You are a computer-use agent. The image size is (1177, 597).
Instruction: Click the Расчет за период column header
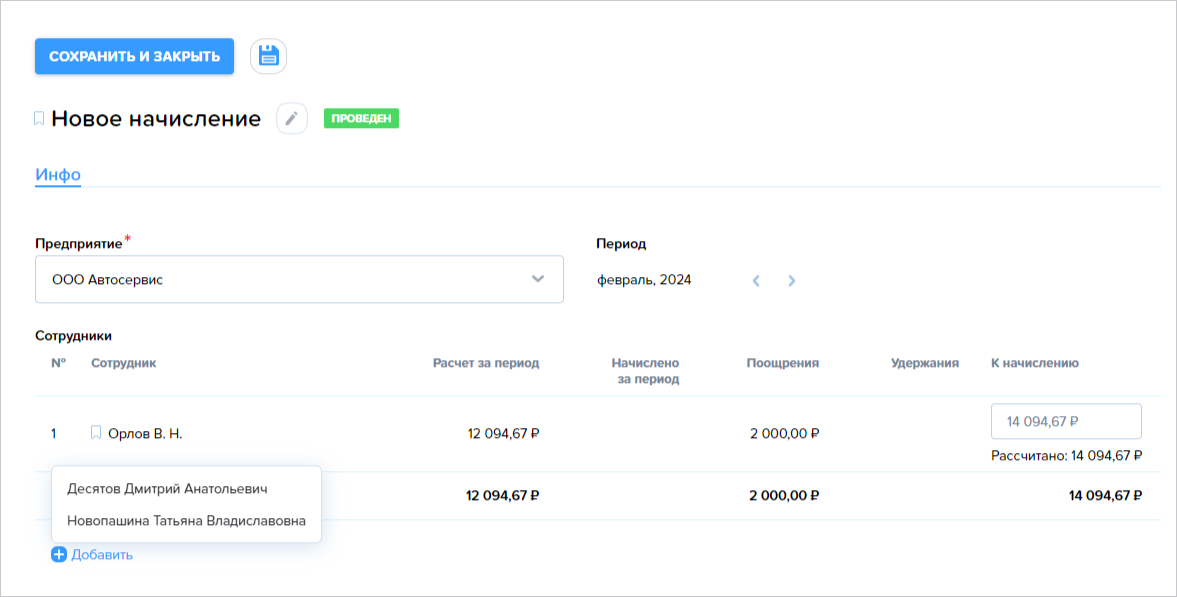486,363
